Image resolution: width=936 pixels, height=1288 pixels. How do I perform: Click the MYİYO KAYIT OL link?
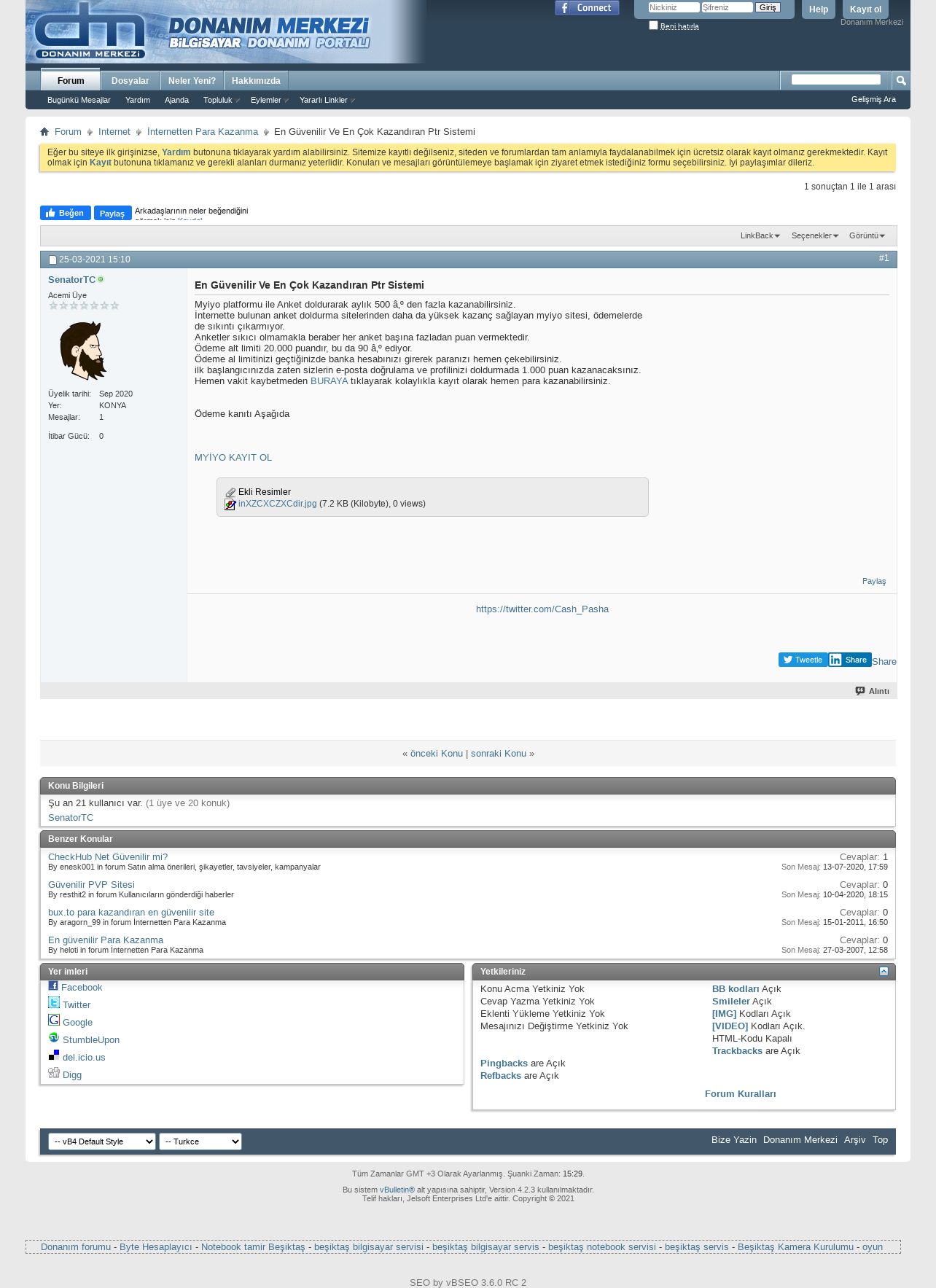tap(233, 458)
